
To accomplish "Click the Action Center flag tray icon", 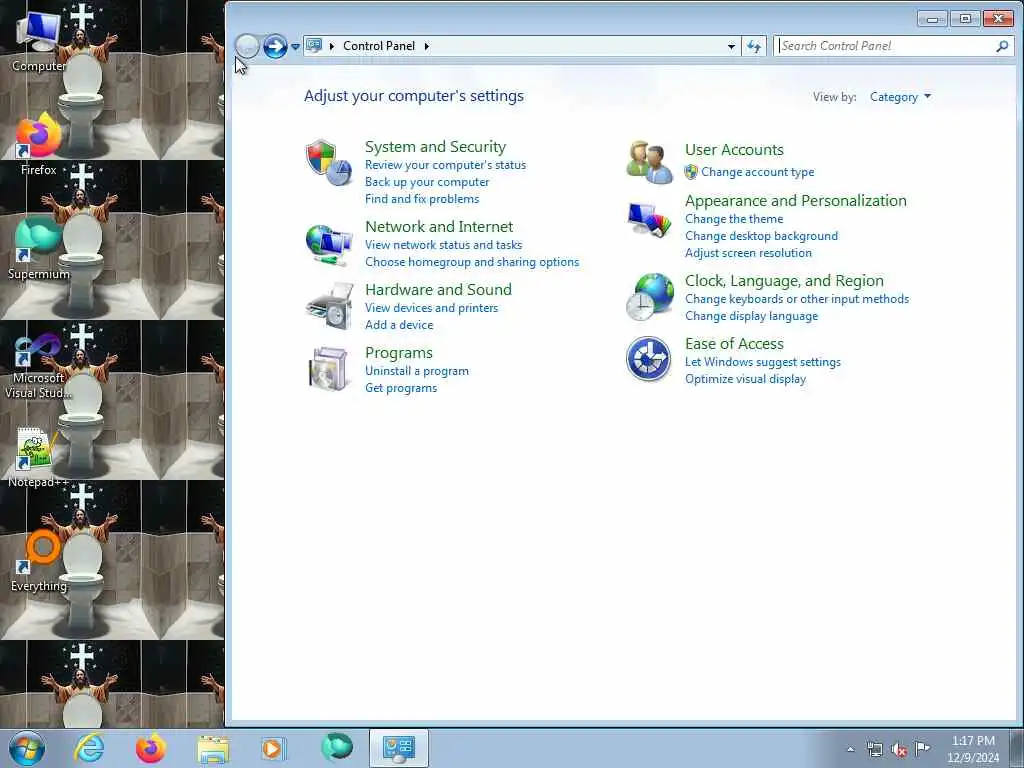I will pos(922,749).
